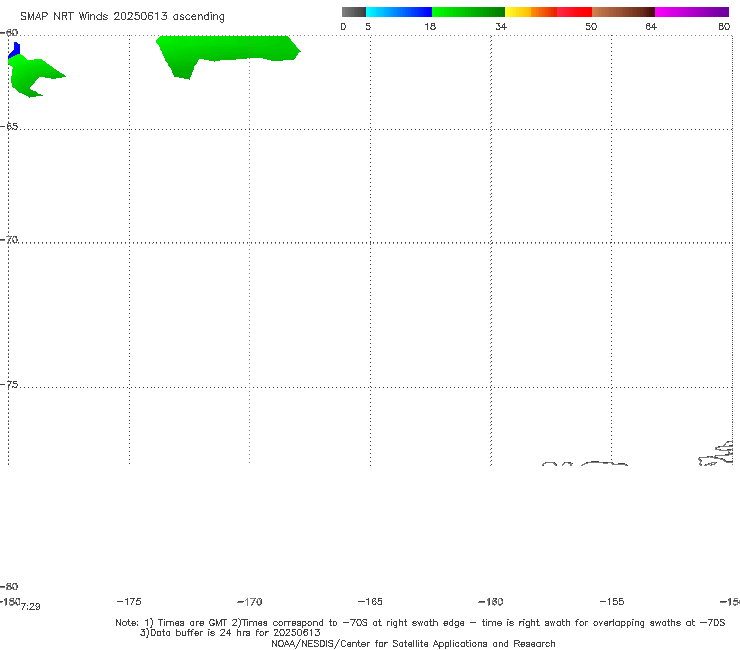Click the longitude label '-170'
Screen dimensions: 740x650
(250, 602)
